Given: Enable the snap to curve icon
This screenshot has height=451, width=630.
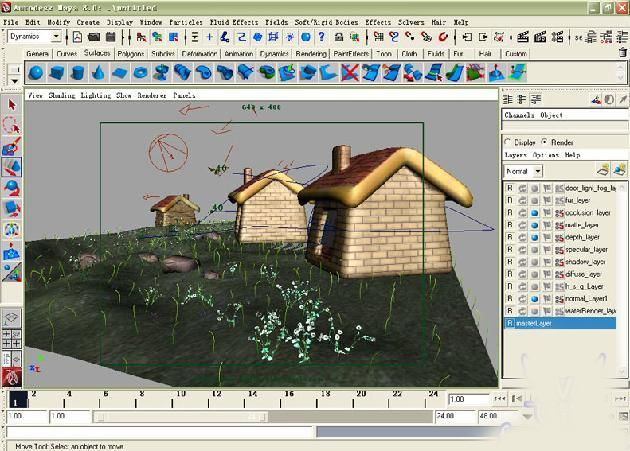Looking at the screenshot, I should 394,37.
